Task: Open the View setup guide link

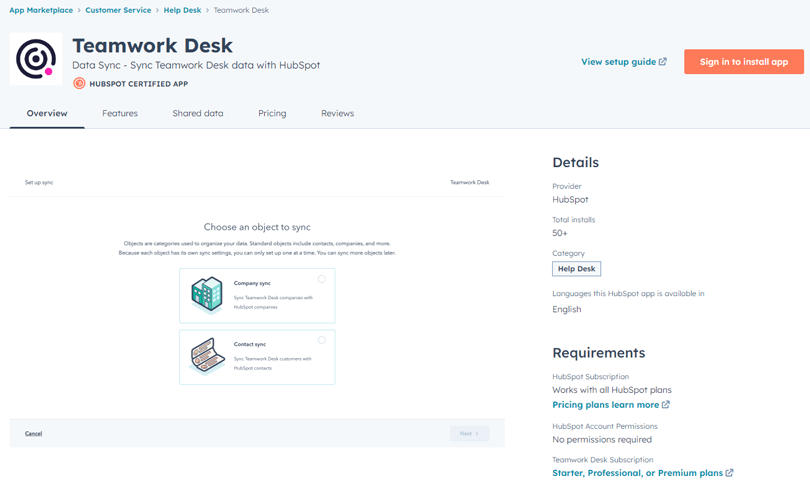Action: [x=624, y=61]
